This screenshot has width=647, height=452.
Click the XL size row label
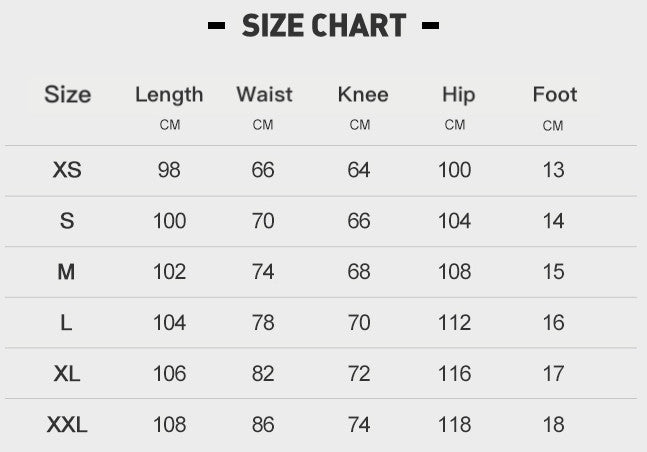tap(67, 374)
